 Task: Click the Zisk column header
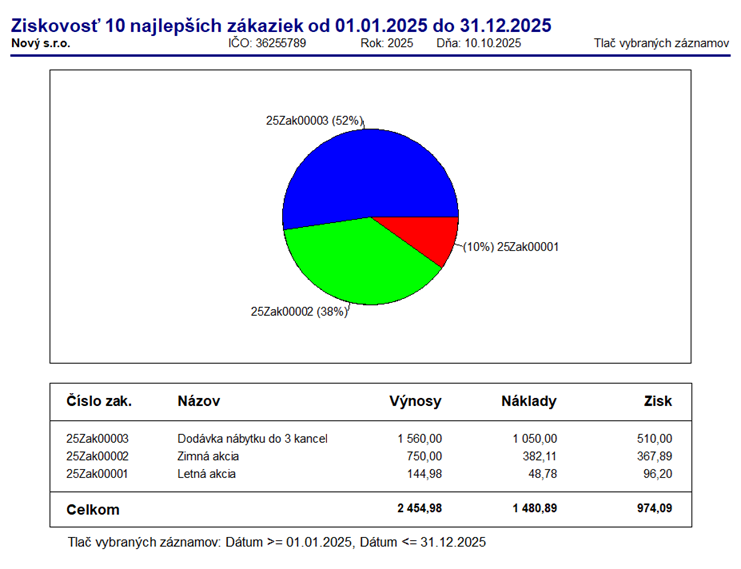pyautogui.click(x=658, y=401)
